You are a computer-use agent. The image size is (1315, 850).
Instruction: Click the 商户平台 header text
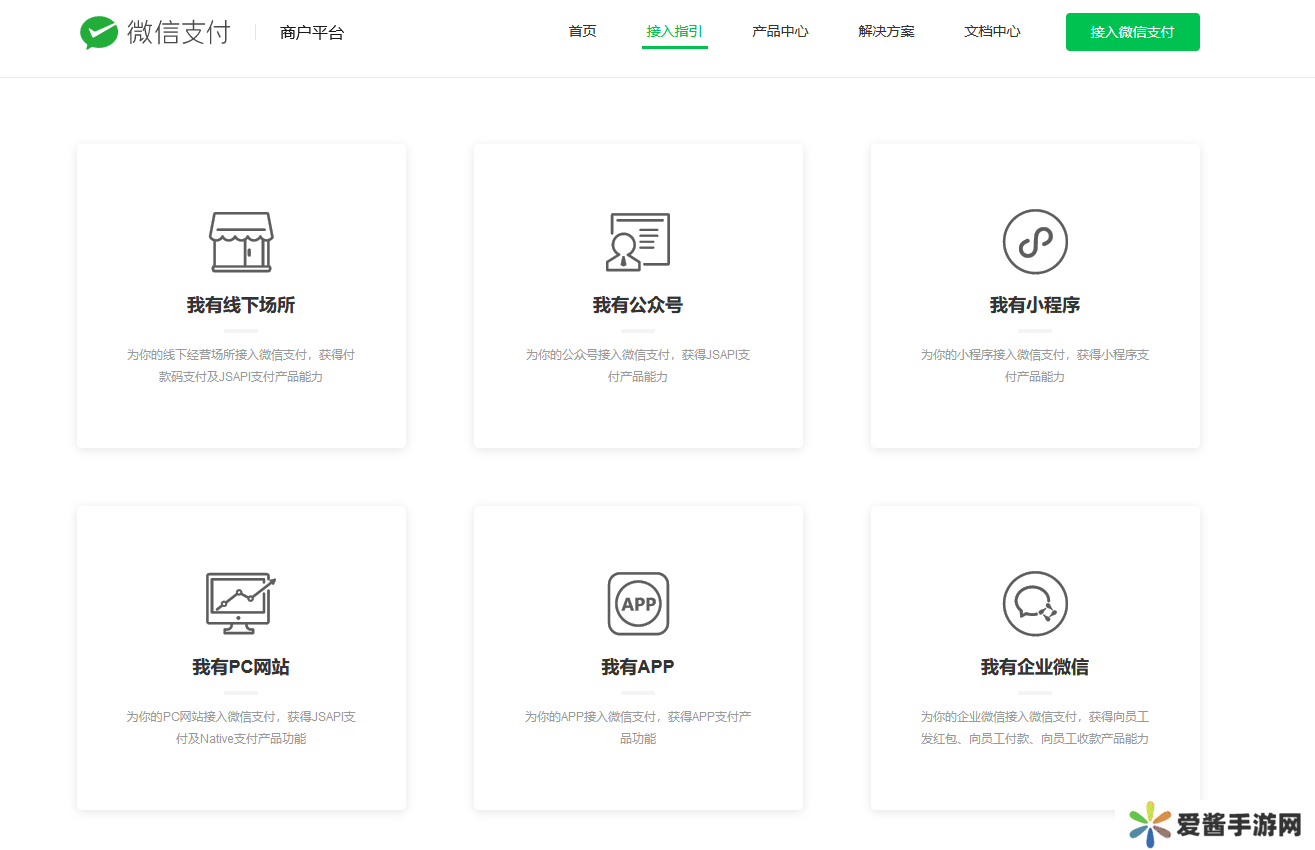312,33
